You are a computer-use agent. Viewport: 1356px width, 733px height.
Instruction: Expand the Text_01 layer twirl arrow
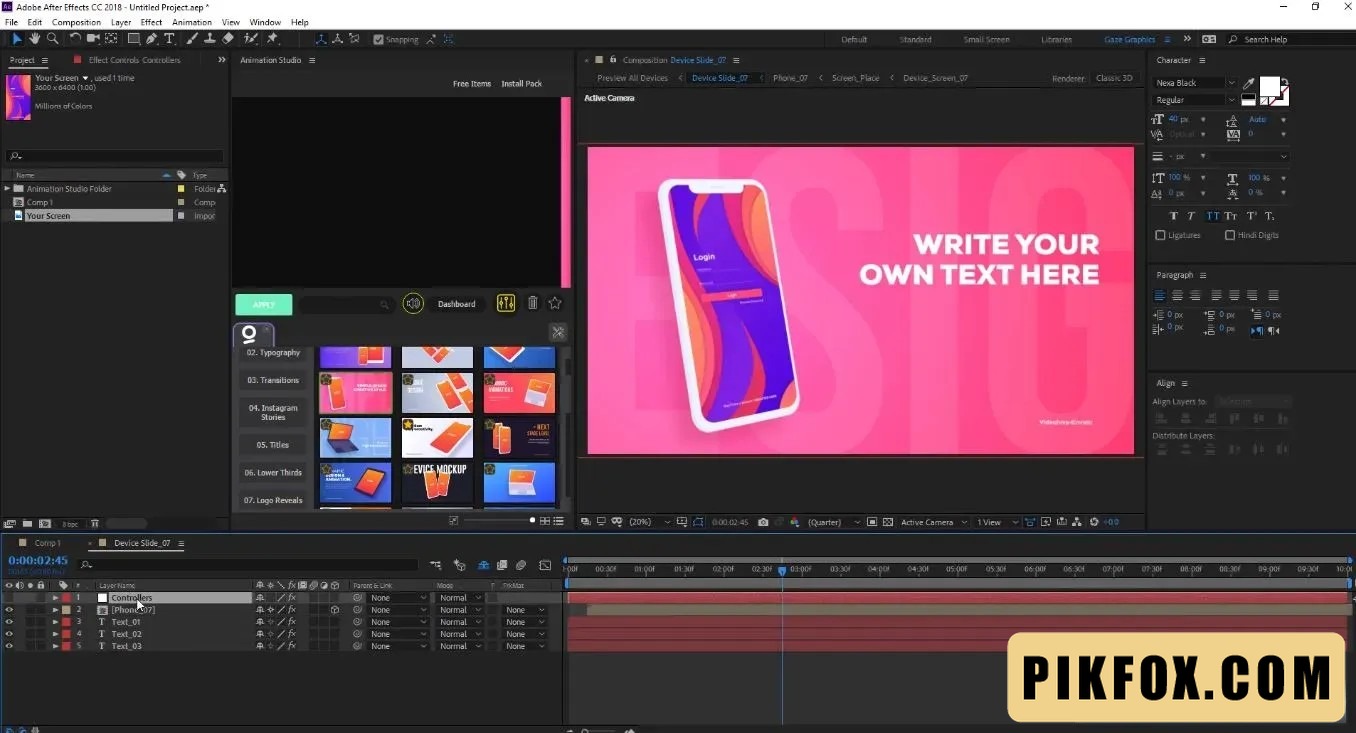click(55, 622)
